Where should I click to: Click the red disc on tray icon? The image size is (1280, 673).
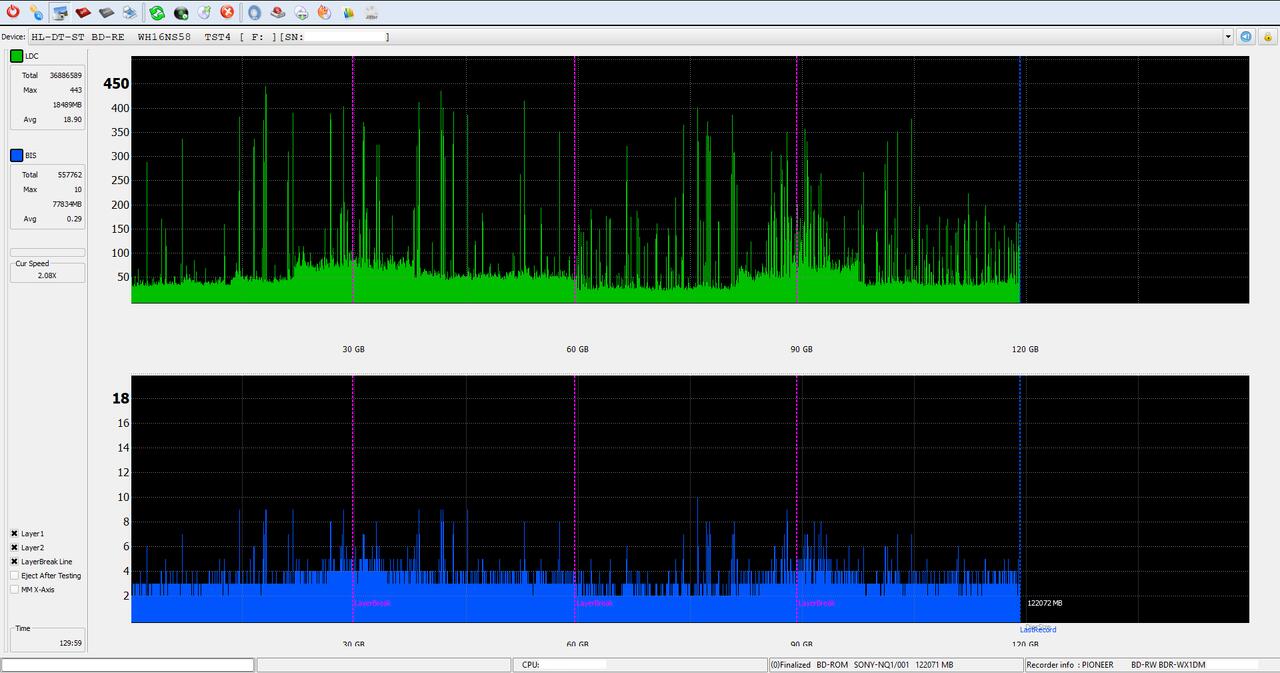(x=278, y=12)
